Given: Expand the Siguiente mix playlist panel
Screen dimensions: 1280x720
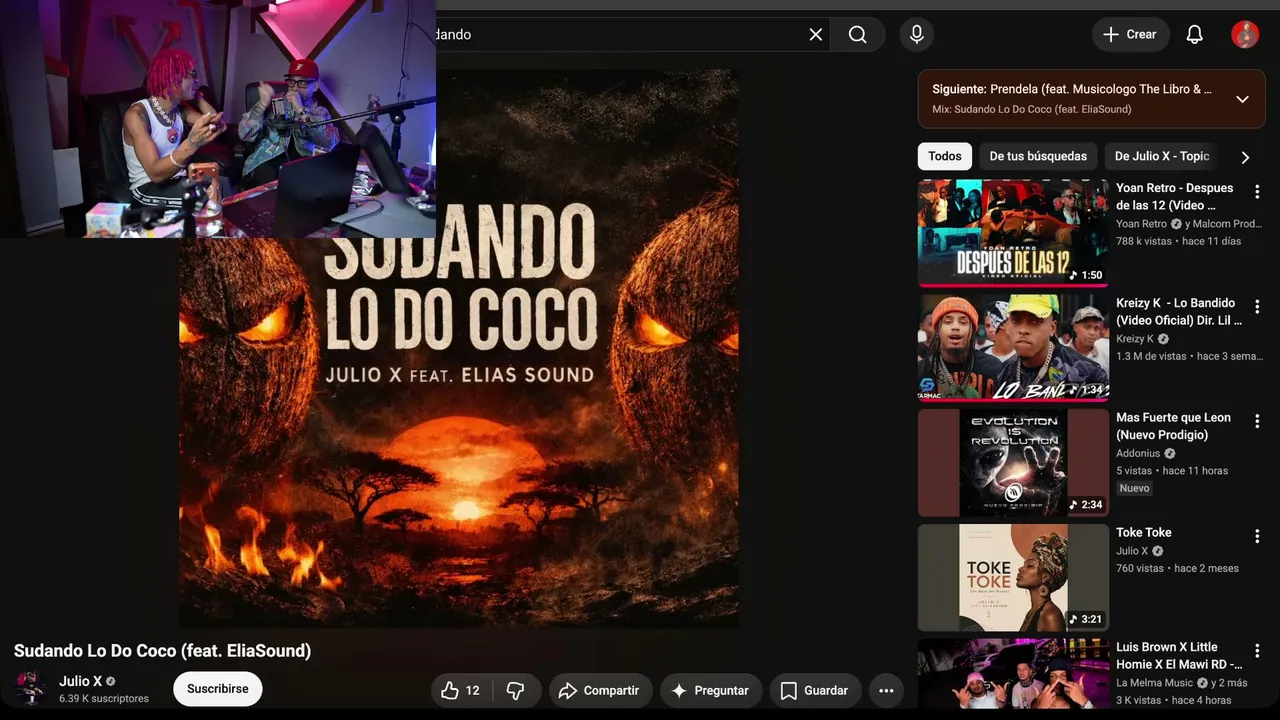Looking at the screenshot, I should tap(1242, 99).
